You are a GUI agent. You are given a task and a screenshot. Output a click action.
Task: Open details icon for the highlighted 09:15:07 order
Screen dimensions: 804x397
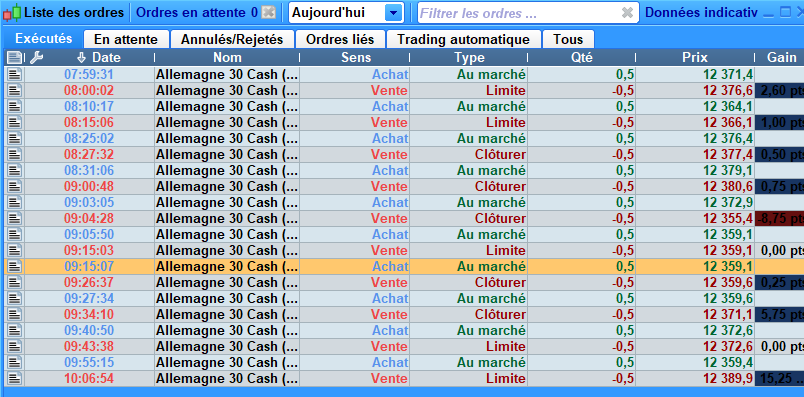point(15,266)
